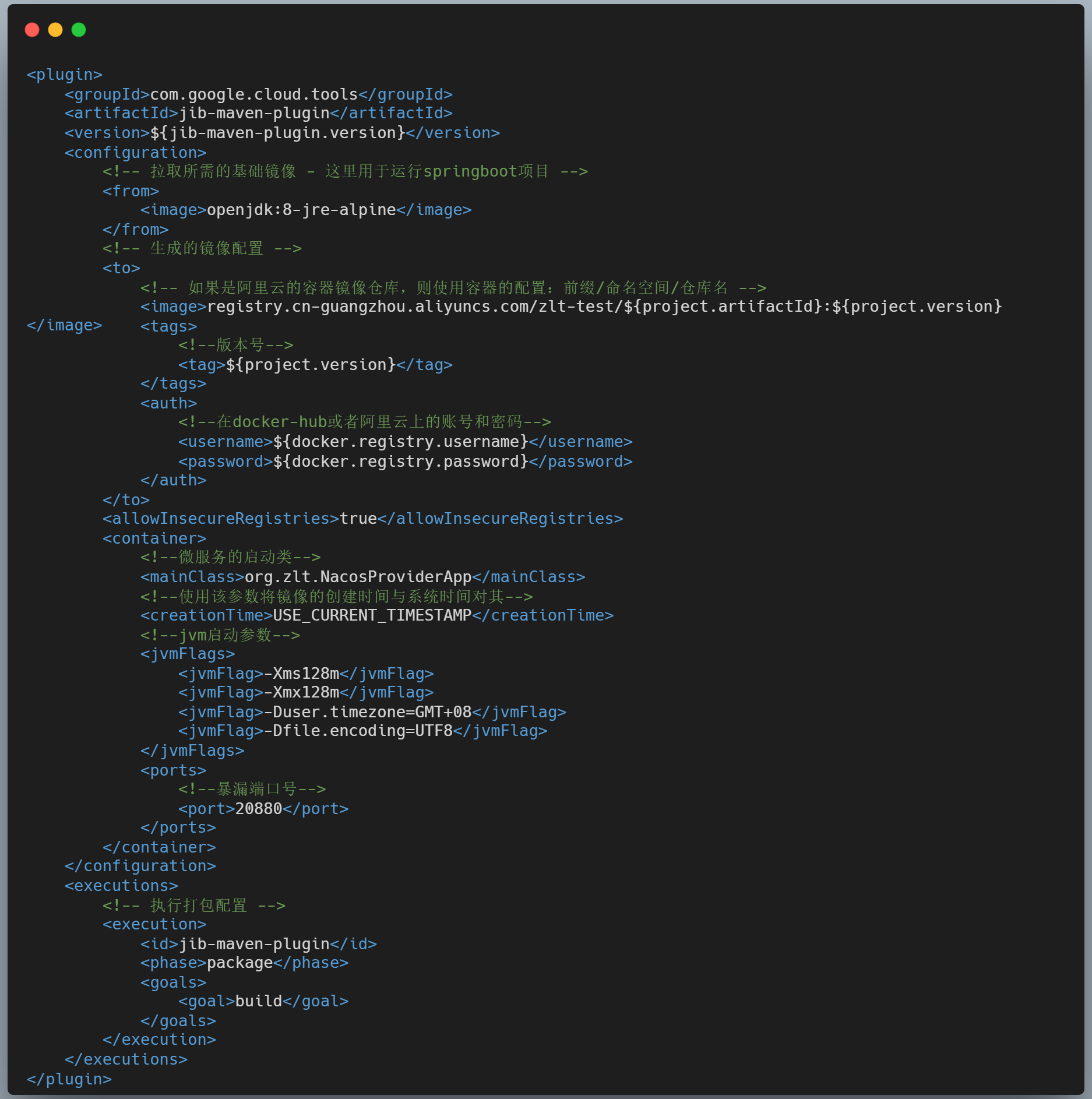Screen dimensions: 1092x1099
Task: Click the password placeholder ${docker.registry.password}
Action: (x=400, y=461)
